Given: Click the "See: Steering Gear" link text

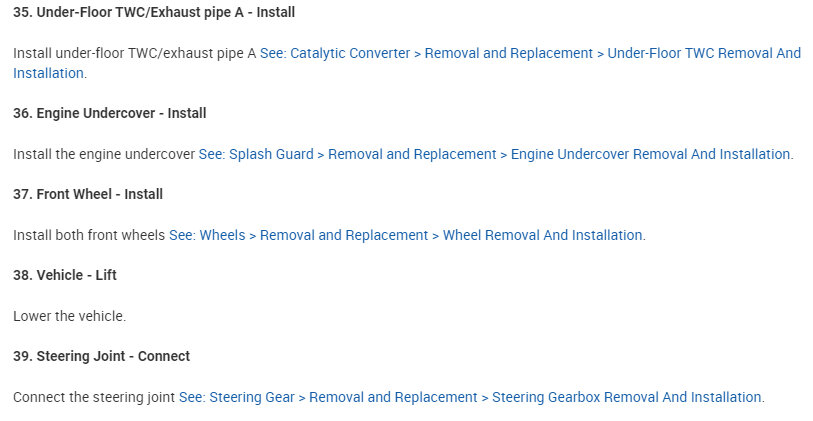Looking at the screenshot, I should 236,397.
